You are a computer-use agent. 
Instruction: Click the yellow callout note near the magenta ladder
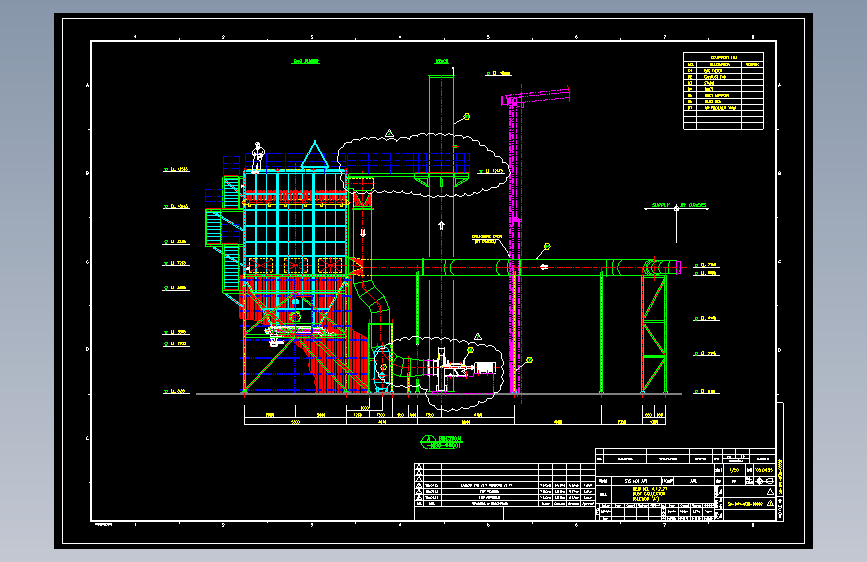(487, 238)
